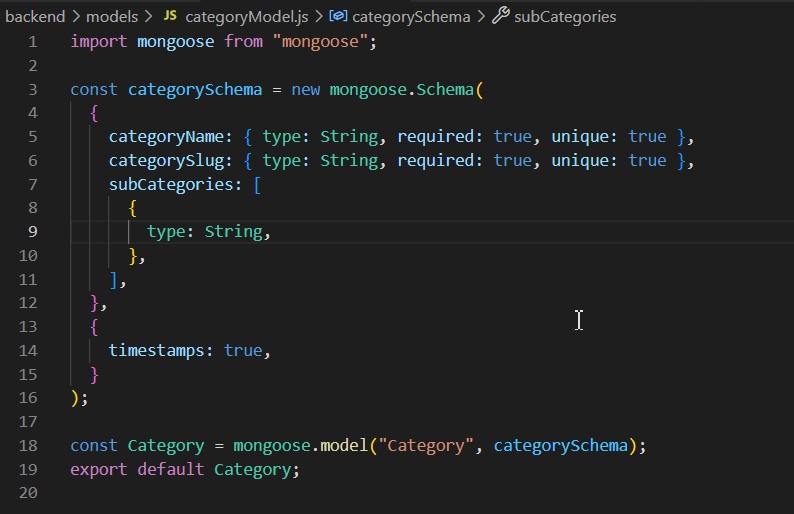Viewport: 794px width, 514px height.
Task: Click line number 3 in the gutter
Action: coord(33,89)
